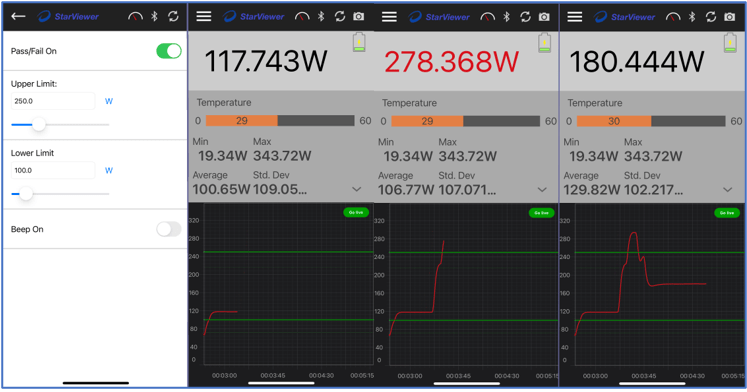Tap Bluetooth icon on 180.444W screen
Screen dimensions: 747x392
pyautogui.click(x=692, y=17)
